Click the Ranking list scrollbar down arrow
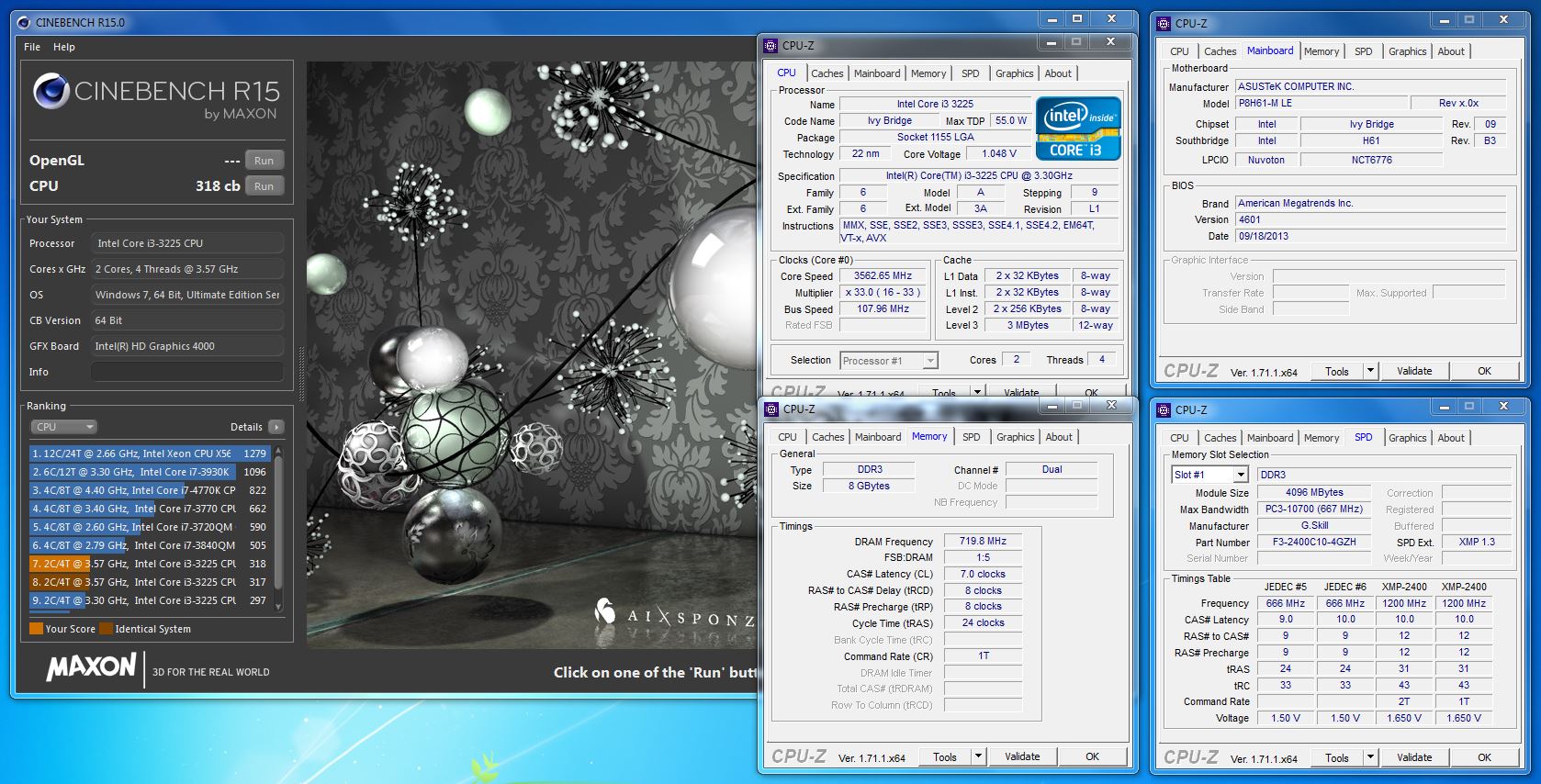This screenshot has height=784, width=1541. [278, 609]
